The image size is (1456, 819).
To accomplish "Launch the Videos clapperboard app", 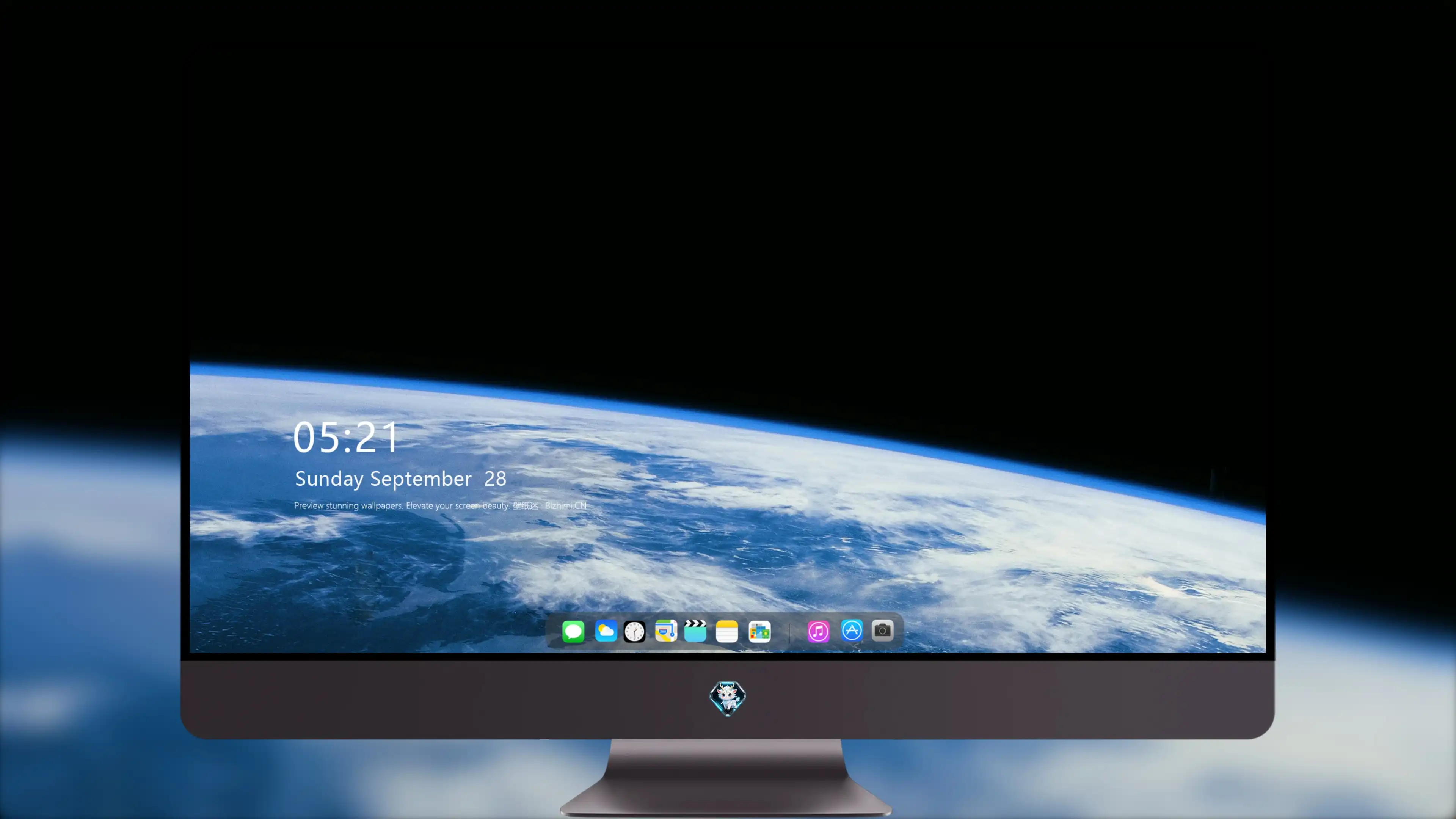I will 695,631.
